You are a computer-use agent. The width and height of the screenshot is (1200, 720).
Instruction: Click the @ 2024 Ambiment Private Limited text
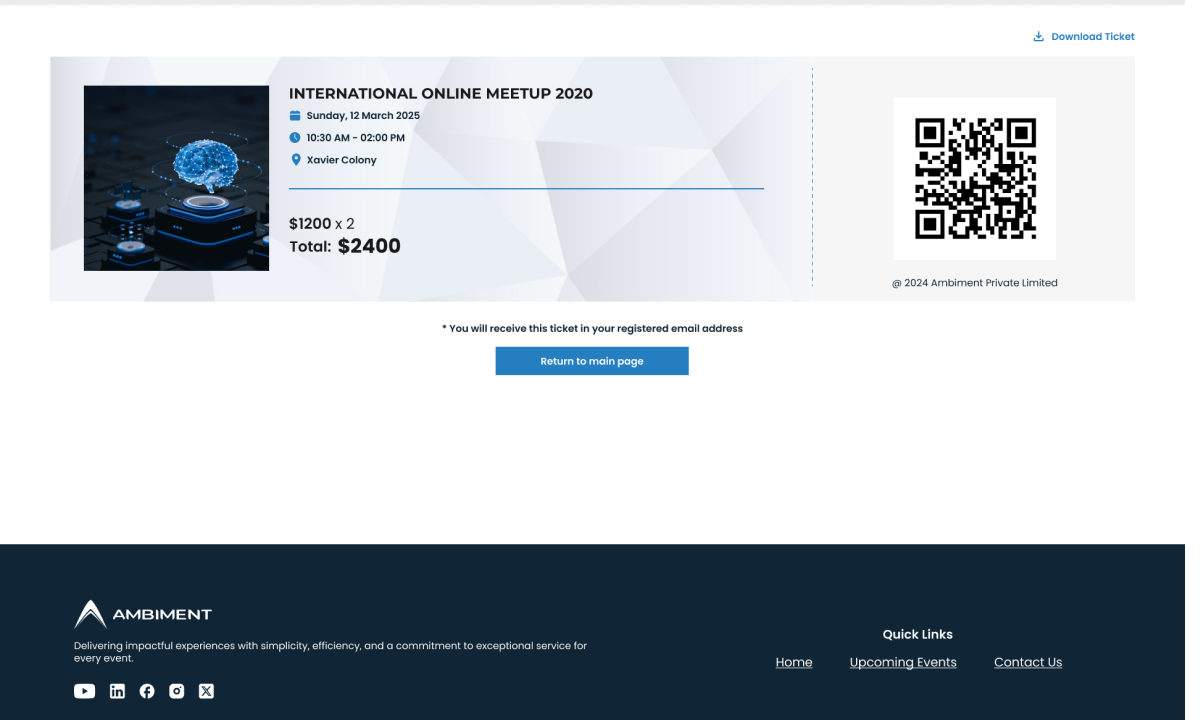point(975,283)
